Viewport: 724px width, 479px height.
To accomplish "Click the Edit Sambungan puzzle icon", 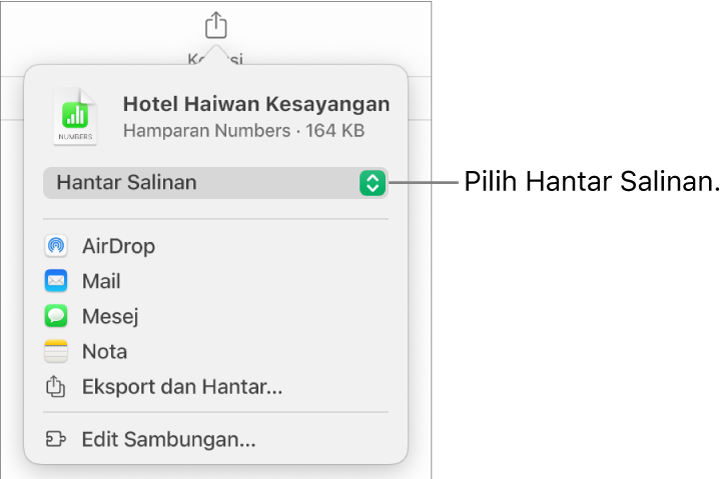I will click(56, 439).
